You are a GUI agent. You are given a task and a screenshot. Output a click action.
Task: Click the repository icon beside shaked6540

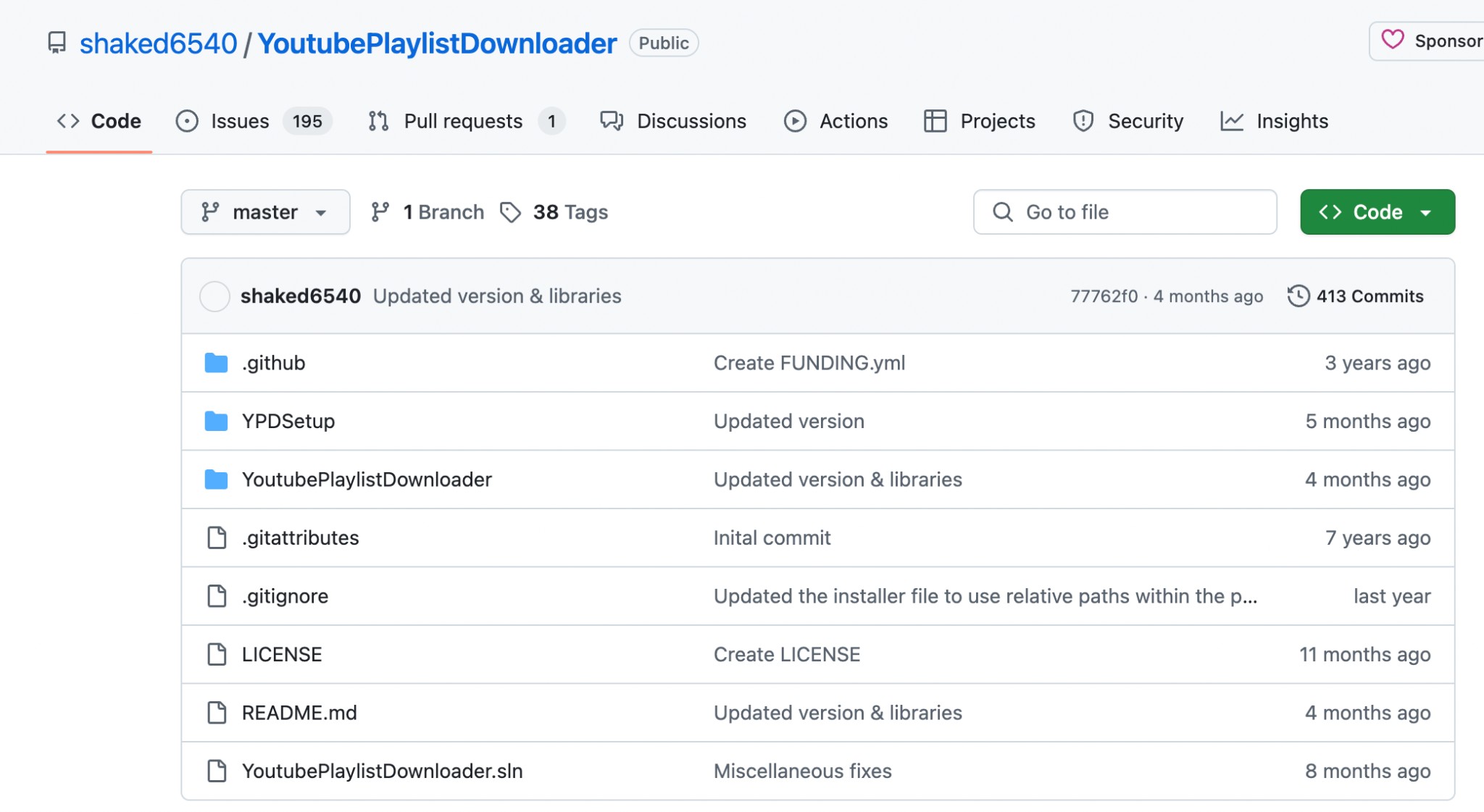57,43
